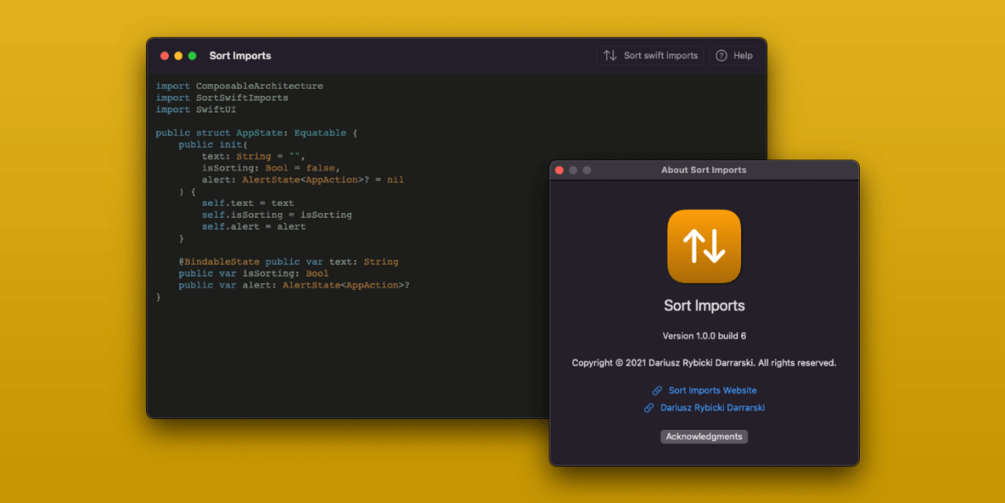Click '@BindableState public var text: String' line

[x=288, y=261]
